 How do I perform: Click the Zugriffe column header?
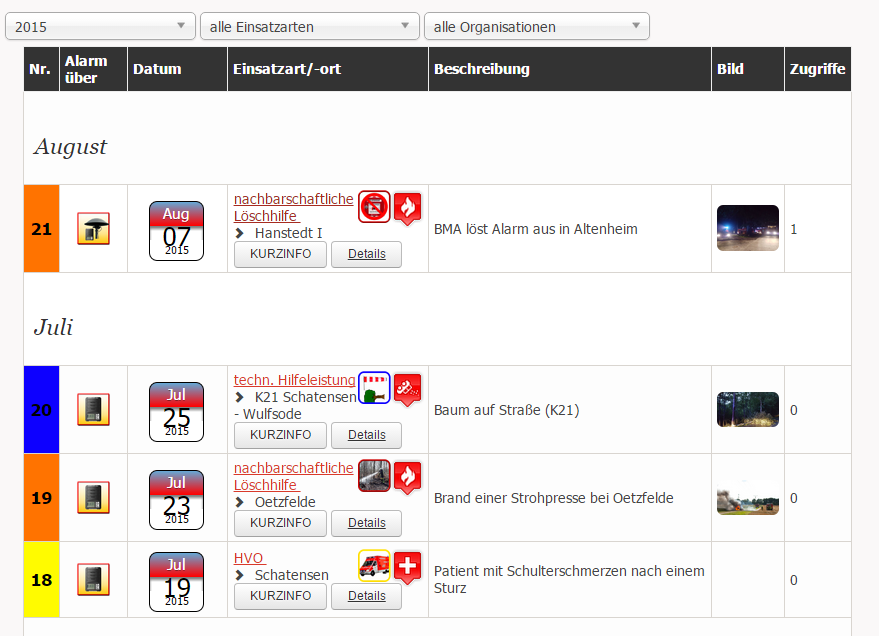817,69
